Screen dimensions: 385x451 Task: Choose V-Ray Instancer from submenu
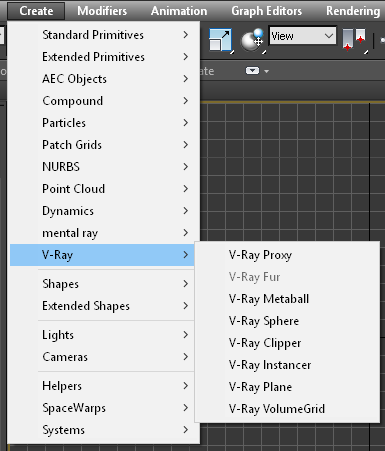[x=287, y=365]
